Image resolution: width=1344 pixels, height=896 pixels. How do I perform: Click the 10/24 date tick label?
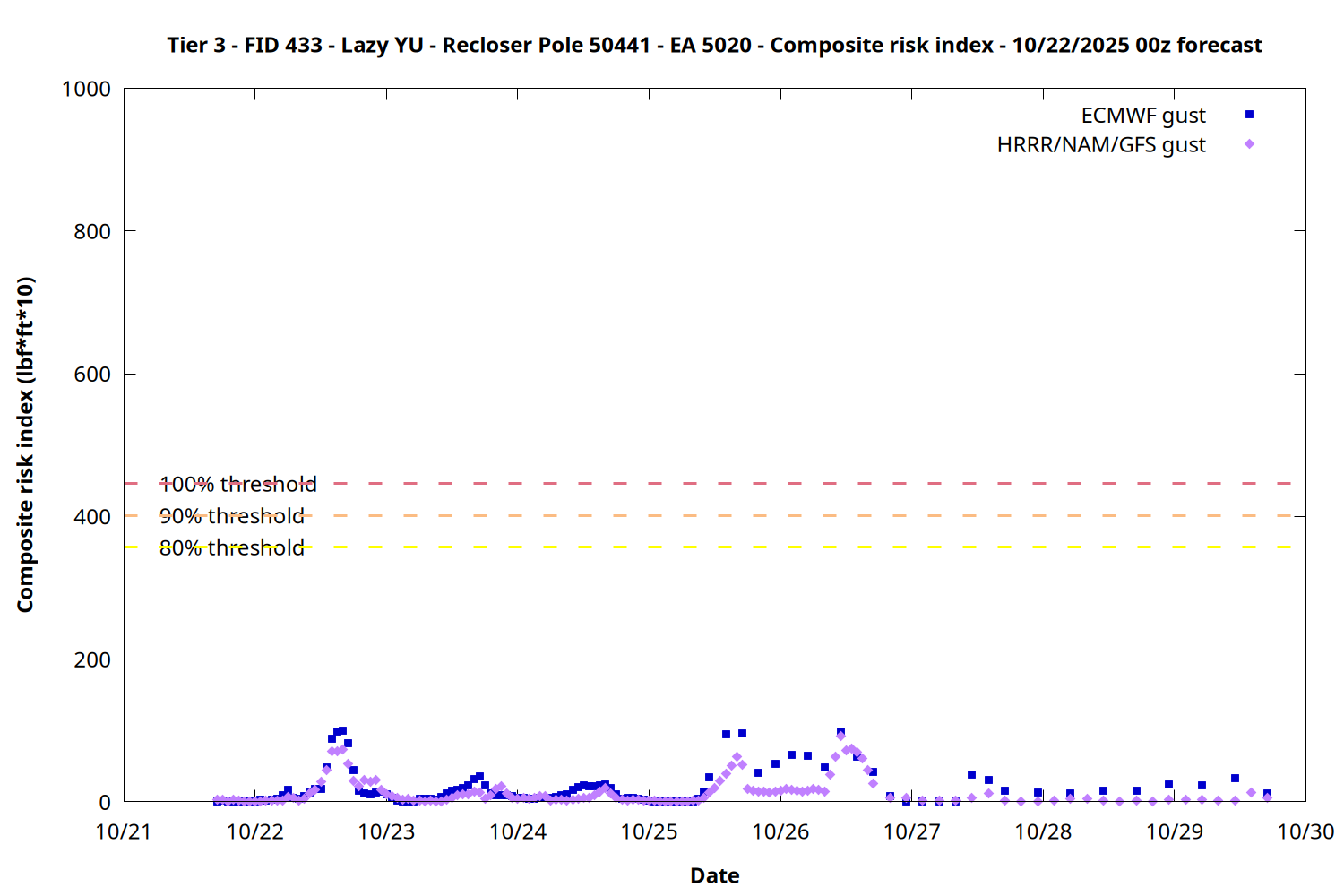tap(518, 832)
